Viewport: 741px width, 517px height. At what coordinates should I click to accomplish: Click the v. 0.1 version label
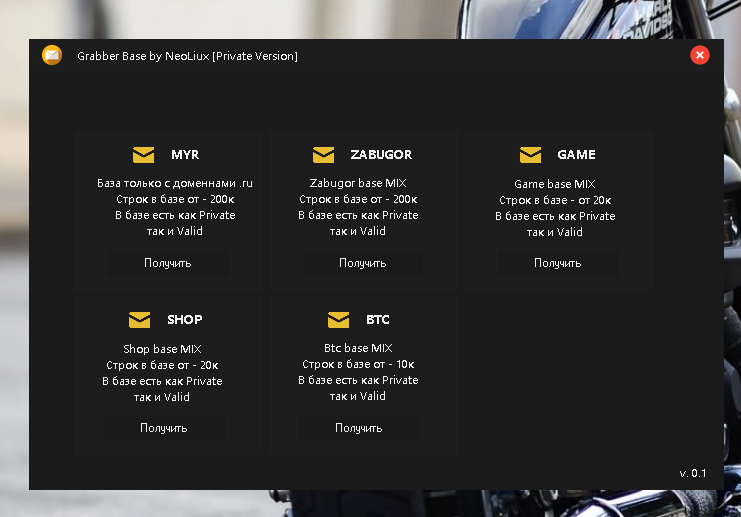[x=692, y=473]
